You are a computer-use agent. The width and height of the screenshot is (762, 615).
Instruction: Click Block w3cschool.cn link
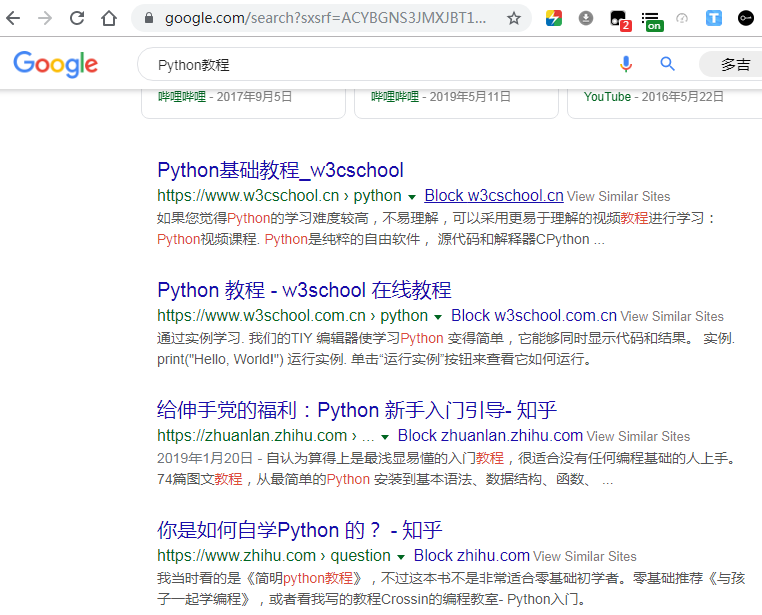click(x=494, y=196)
